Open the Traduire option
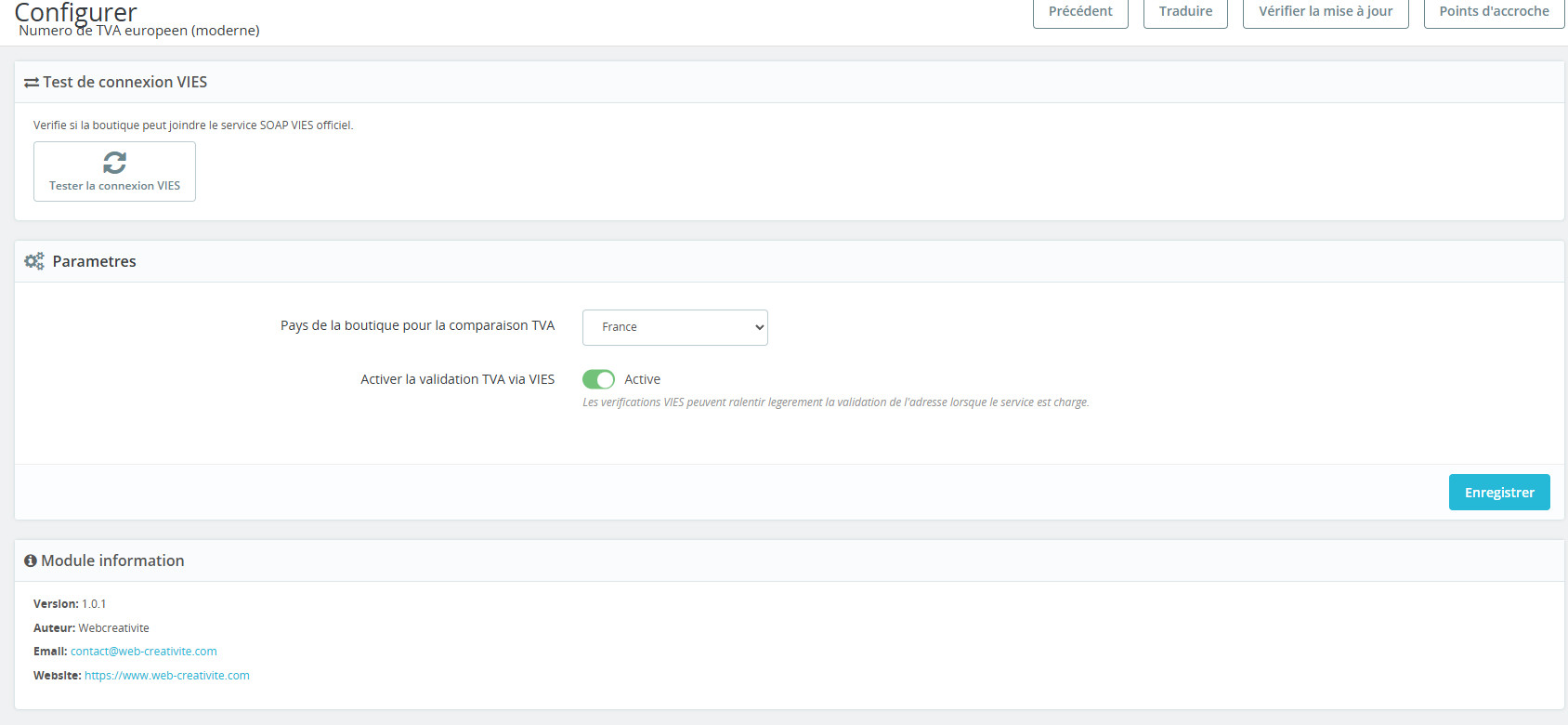Viewport: 1568px width, 725px height. (1184, 12)
